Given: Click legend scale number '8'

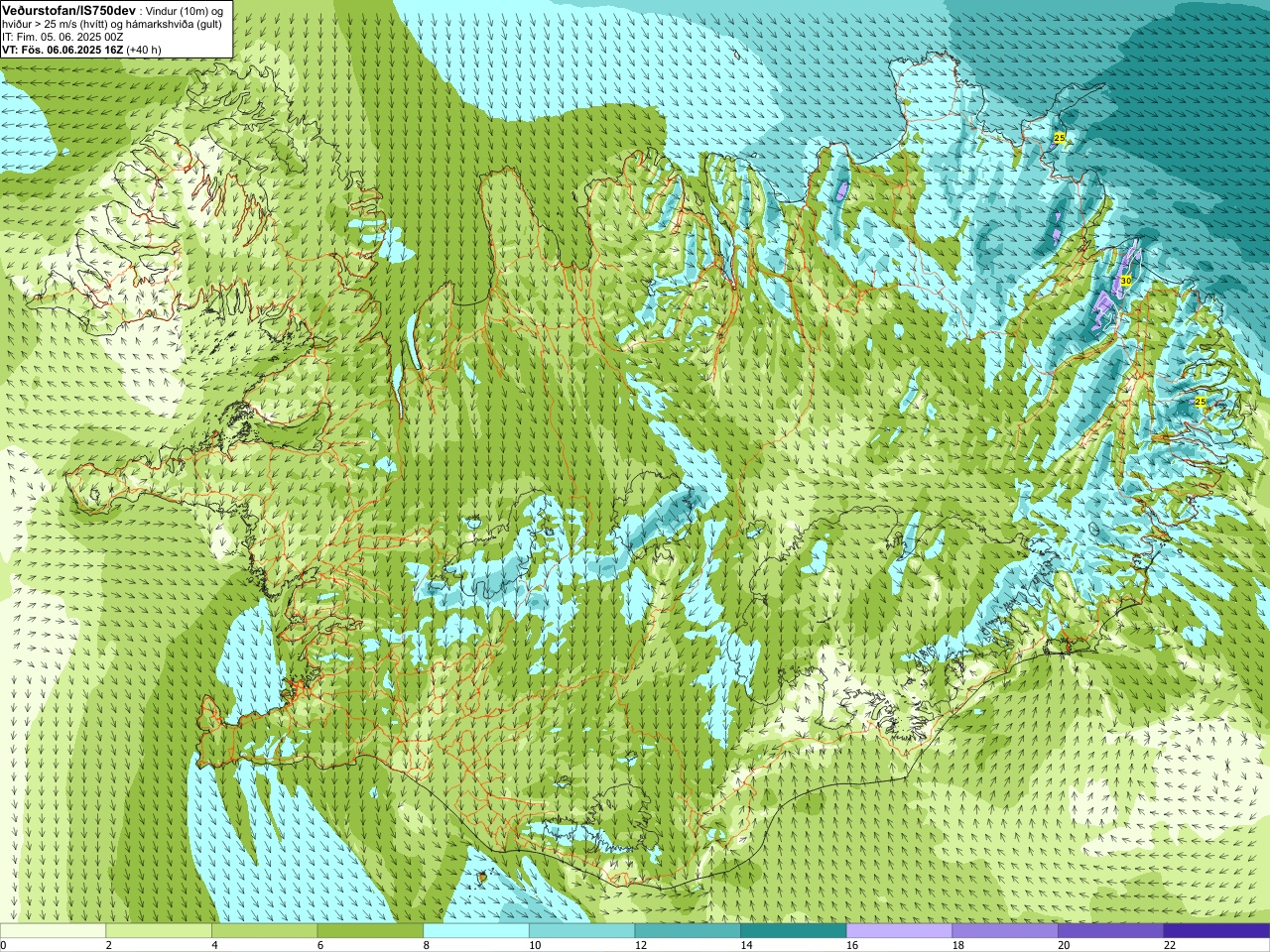Looking at the screenshot, I should (x=426, y=945).
